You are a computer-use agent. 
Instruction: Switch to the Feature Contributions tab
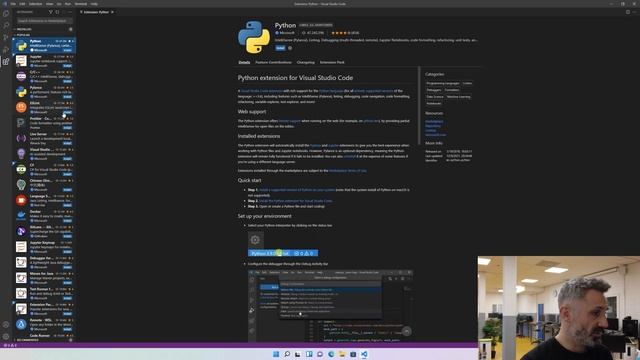pos(273,62)
